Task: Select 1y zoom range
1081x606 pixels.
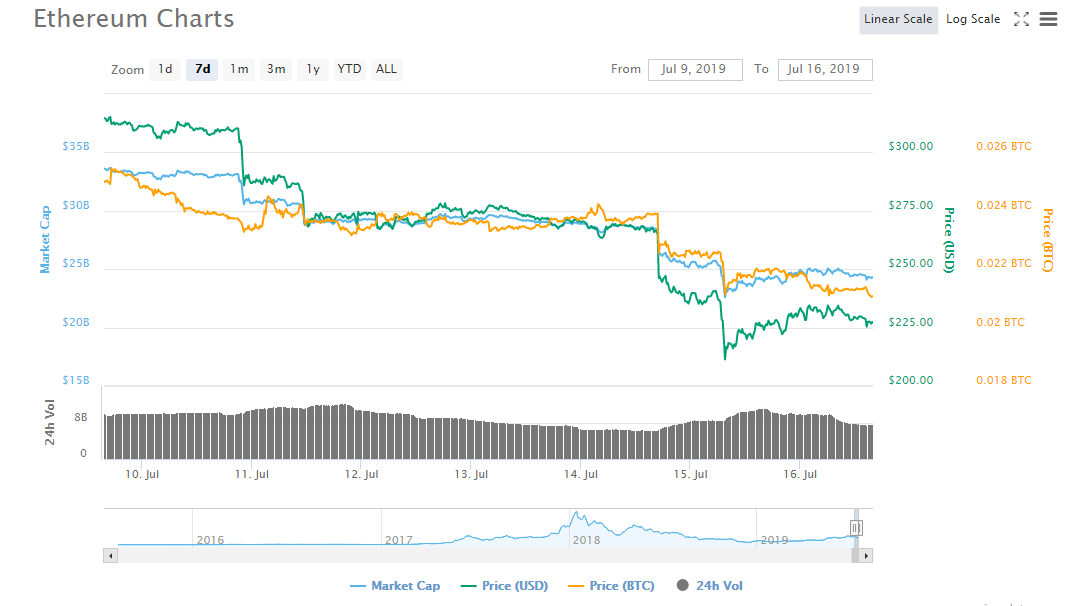Action: (313, 69)
